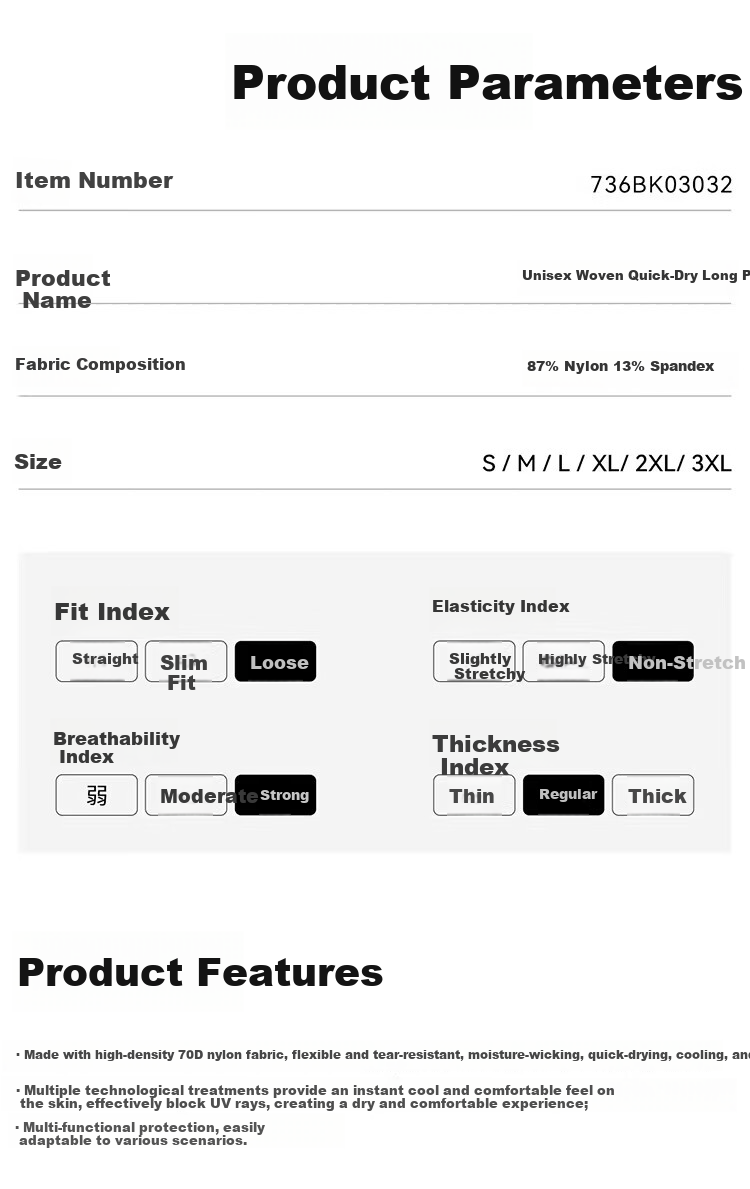Pick the Thin thickness option
This screenshot has width=750, height=1189.
tap(475, 795)
